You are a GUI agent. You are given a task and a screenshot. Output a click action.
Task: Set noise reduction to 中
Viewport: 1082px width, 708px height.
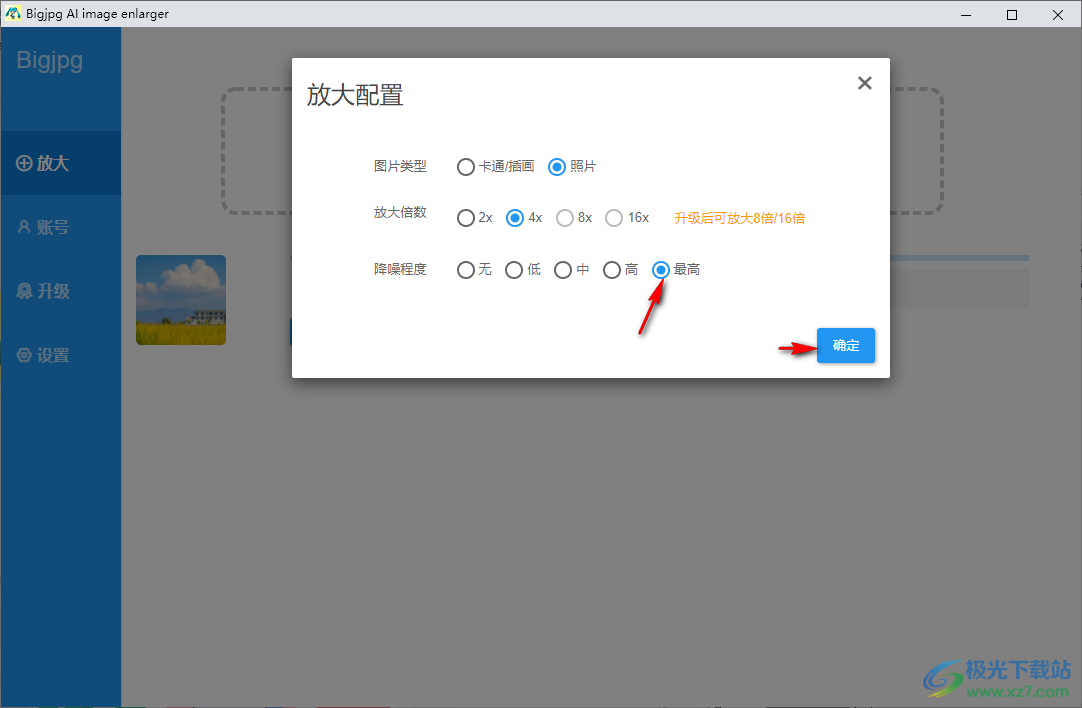[x=563, y=269]
